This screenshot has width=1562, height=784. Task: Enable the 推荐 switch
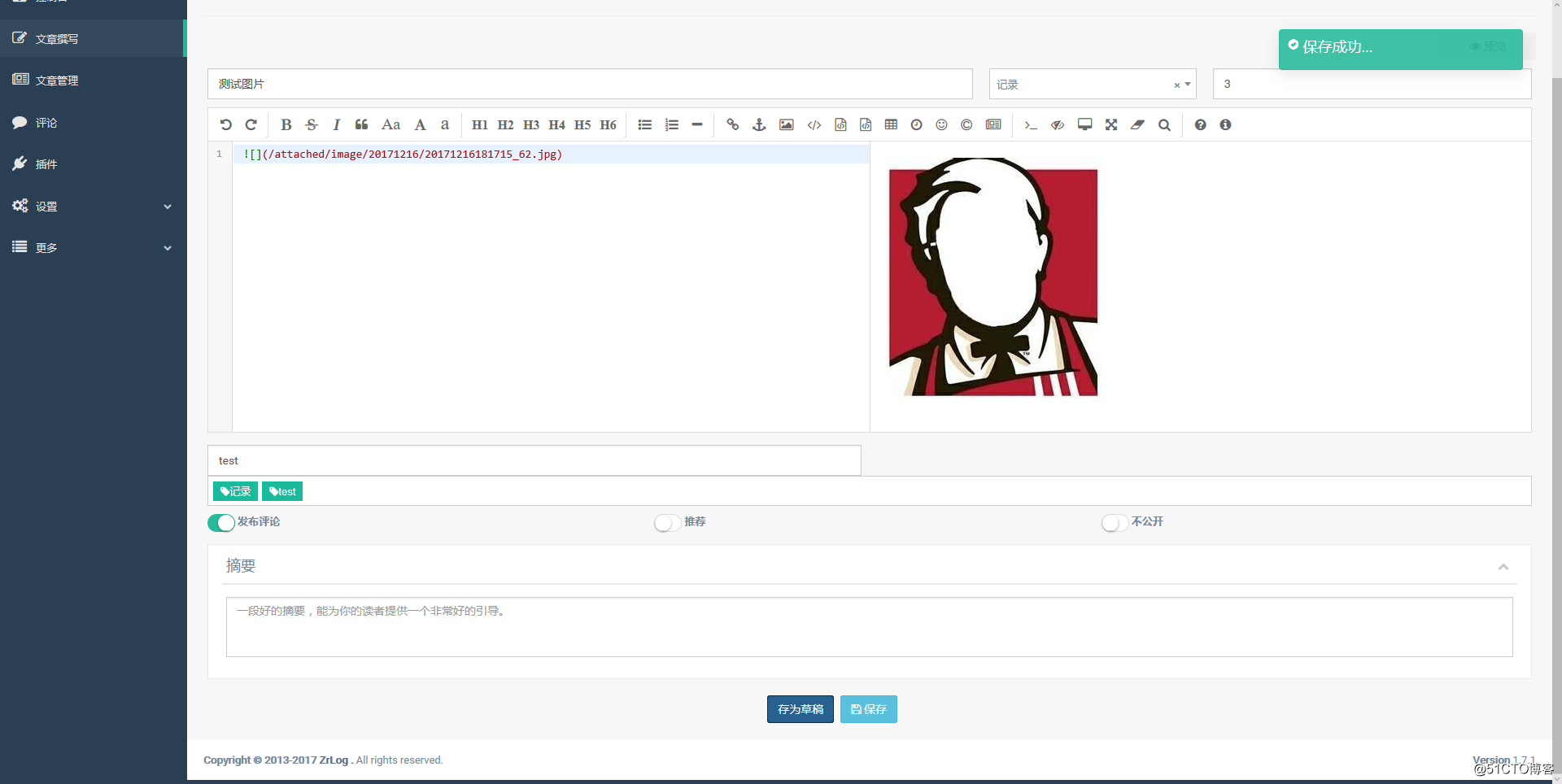667,522
